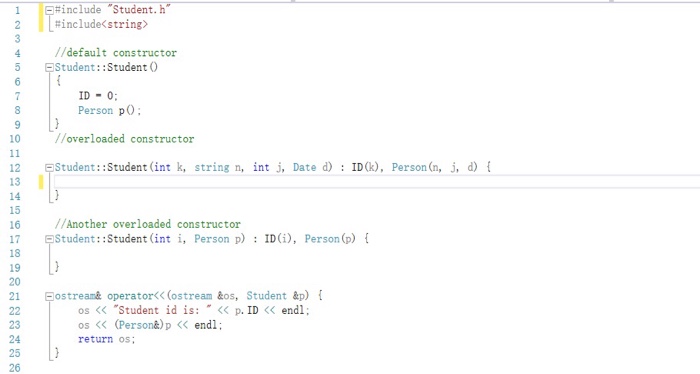The width and height of the screenshot is (700, 374).
Task: Click the comment "//Another overloaded constructor"
Action: click(x=148, y=224)
